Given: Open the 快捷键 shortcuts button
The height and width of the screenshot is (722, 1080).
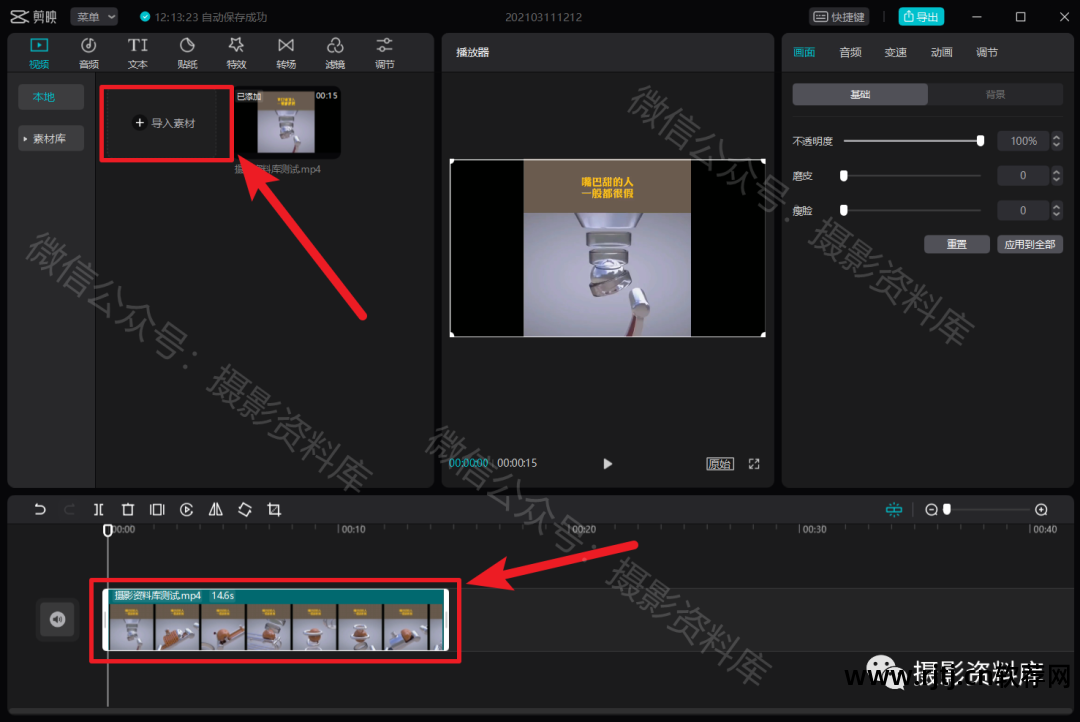Looking at the screenshot, I should click(x=839, y=17).
